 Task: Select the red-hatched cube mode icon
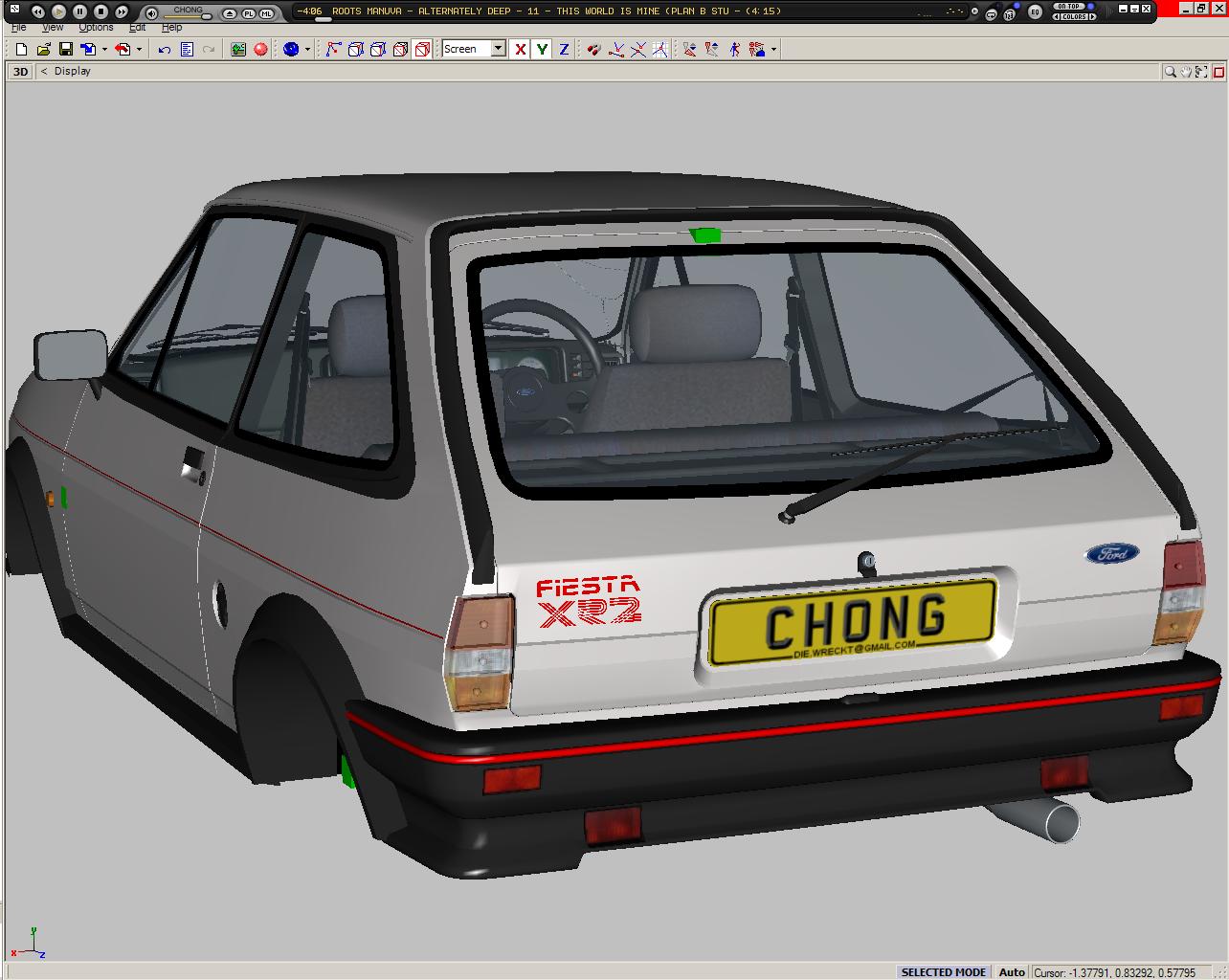tap(400, 49)
